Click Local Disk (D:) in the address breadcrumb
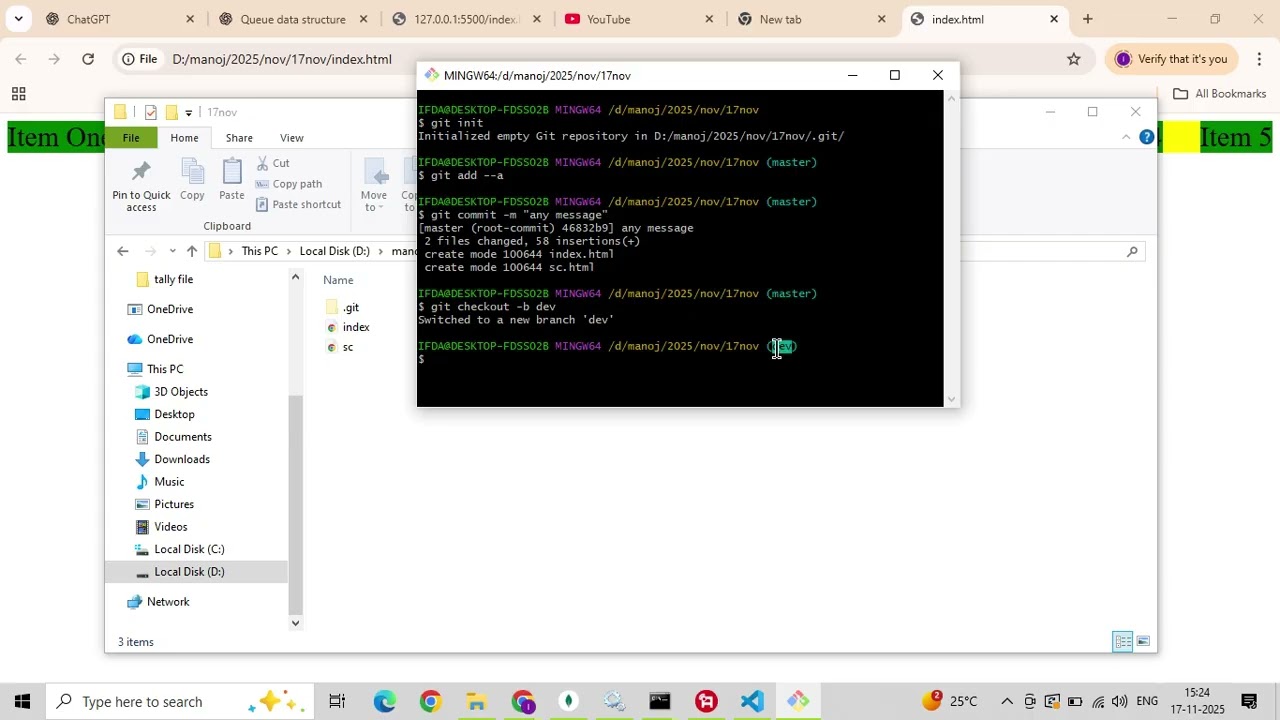The image size is (1280, 720). point(334,251)
